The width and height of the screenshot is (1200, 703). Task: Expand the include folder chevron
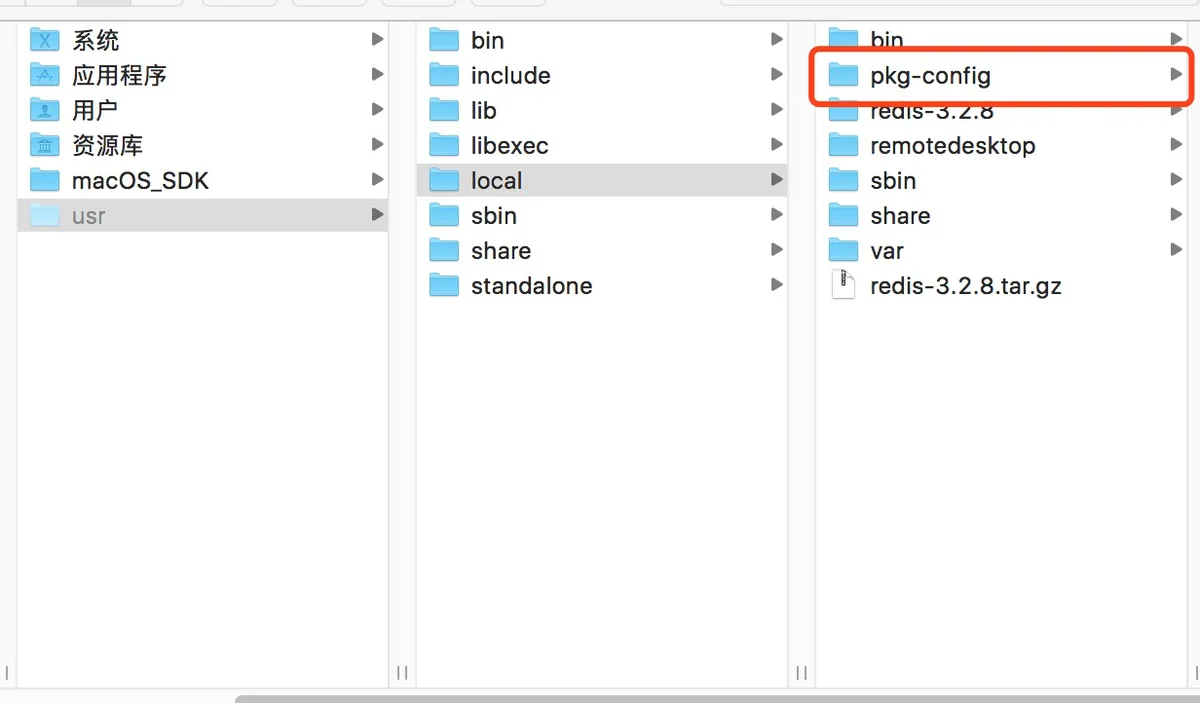pos(776,75)
